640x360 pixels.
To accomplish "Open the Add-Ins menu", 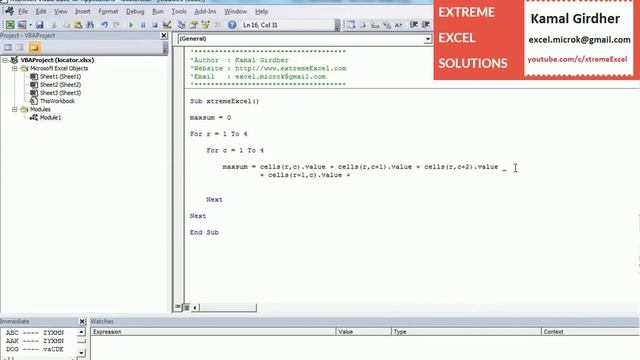I will (x=205, y=11).
